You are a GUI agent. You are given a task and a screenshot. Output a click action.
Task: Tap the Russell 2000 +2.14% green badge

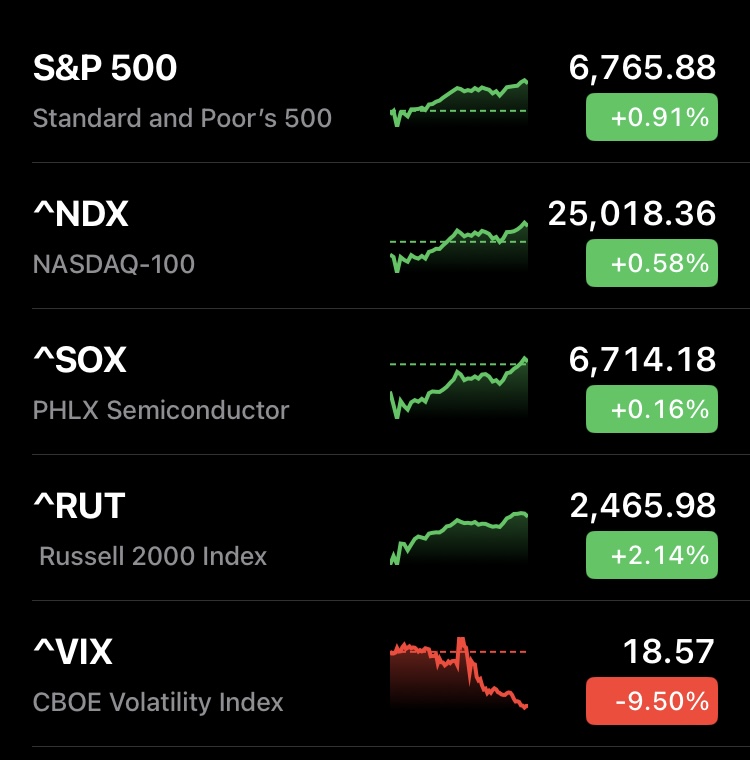(x=651, y=555)
